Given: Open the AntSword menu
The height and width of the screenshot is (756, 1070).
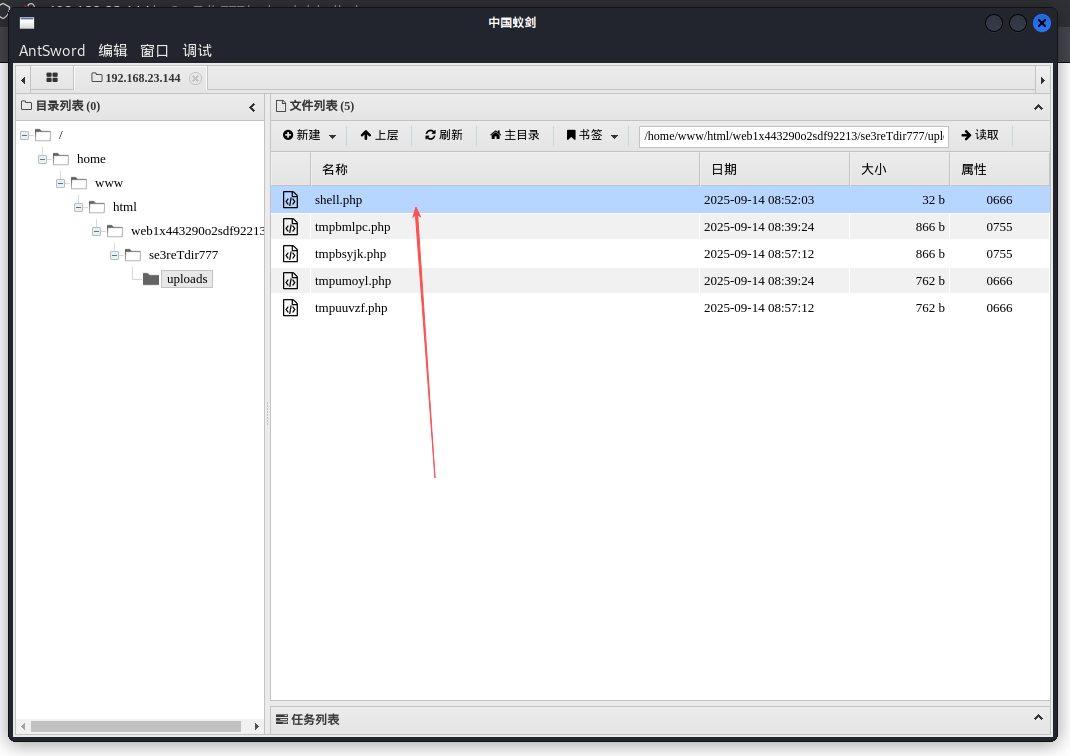Looking at the screenshot, I should tap(52, 51).
